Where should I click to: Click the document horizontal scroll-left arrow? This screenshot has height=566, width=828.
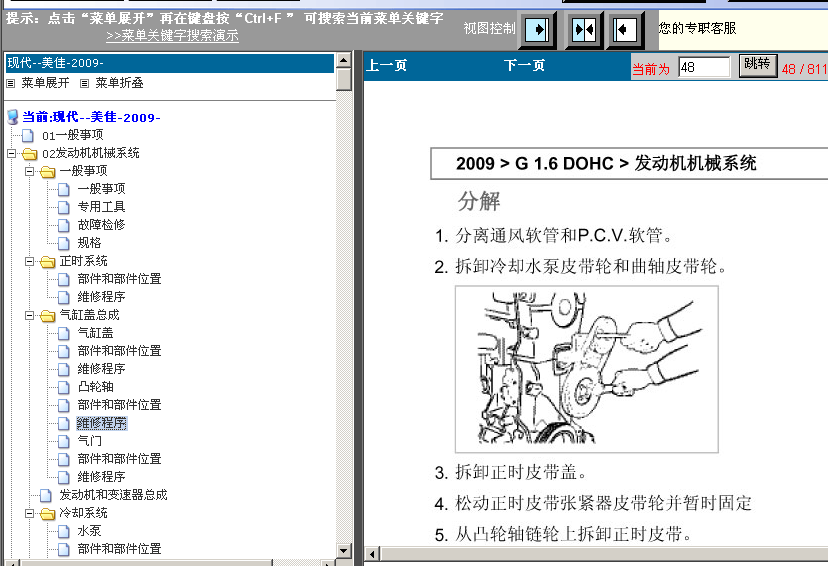click(x=372, y=554)
